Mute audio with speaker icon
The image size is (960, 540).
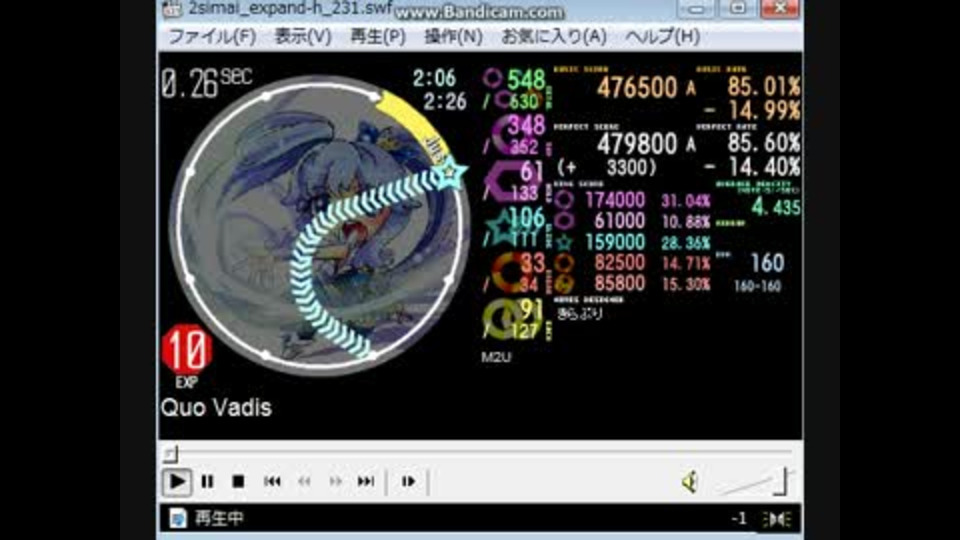click(x=690, y=482)
